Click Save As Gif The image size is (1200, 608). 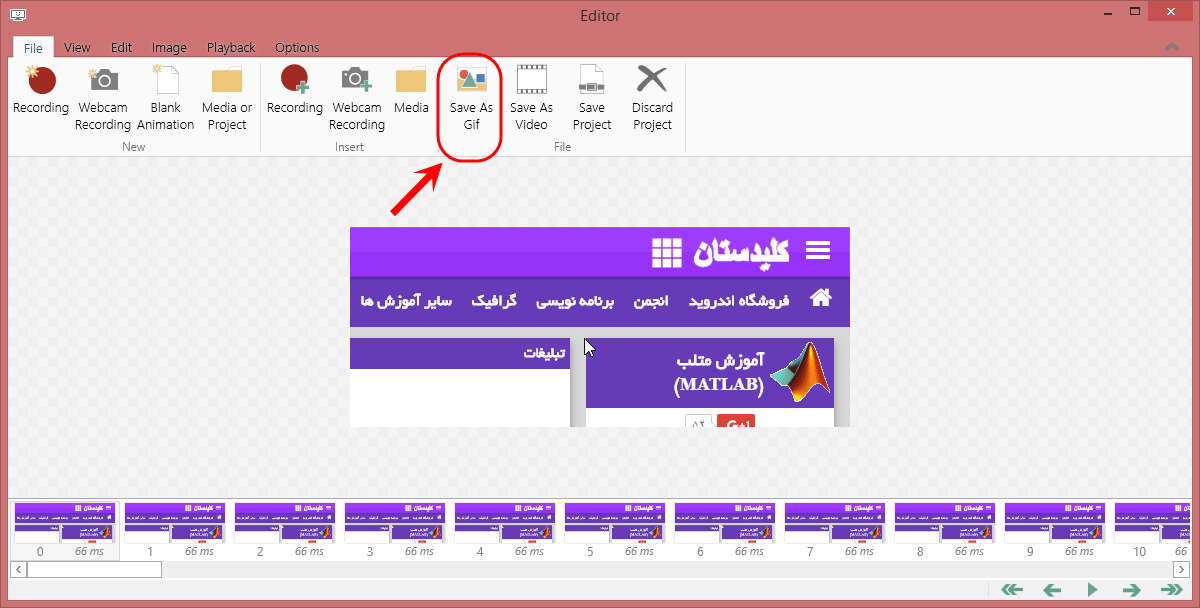pos(471,98)
